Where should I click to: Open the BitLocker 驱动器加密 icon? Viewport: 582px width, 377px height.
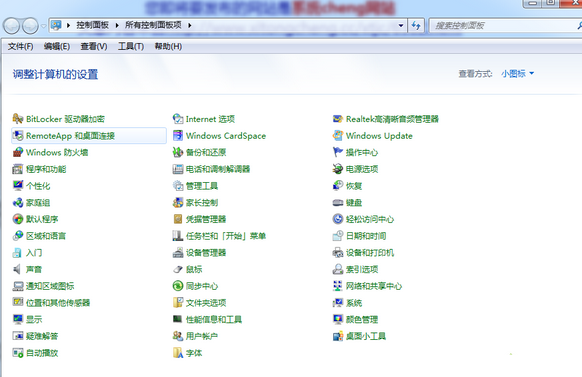(18, 119)
